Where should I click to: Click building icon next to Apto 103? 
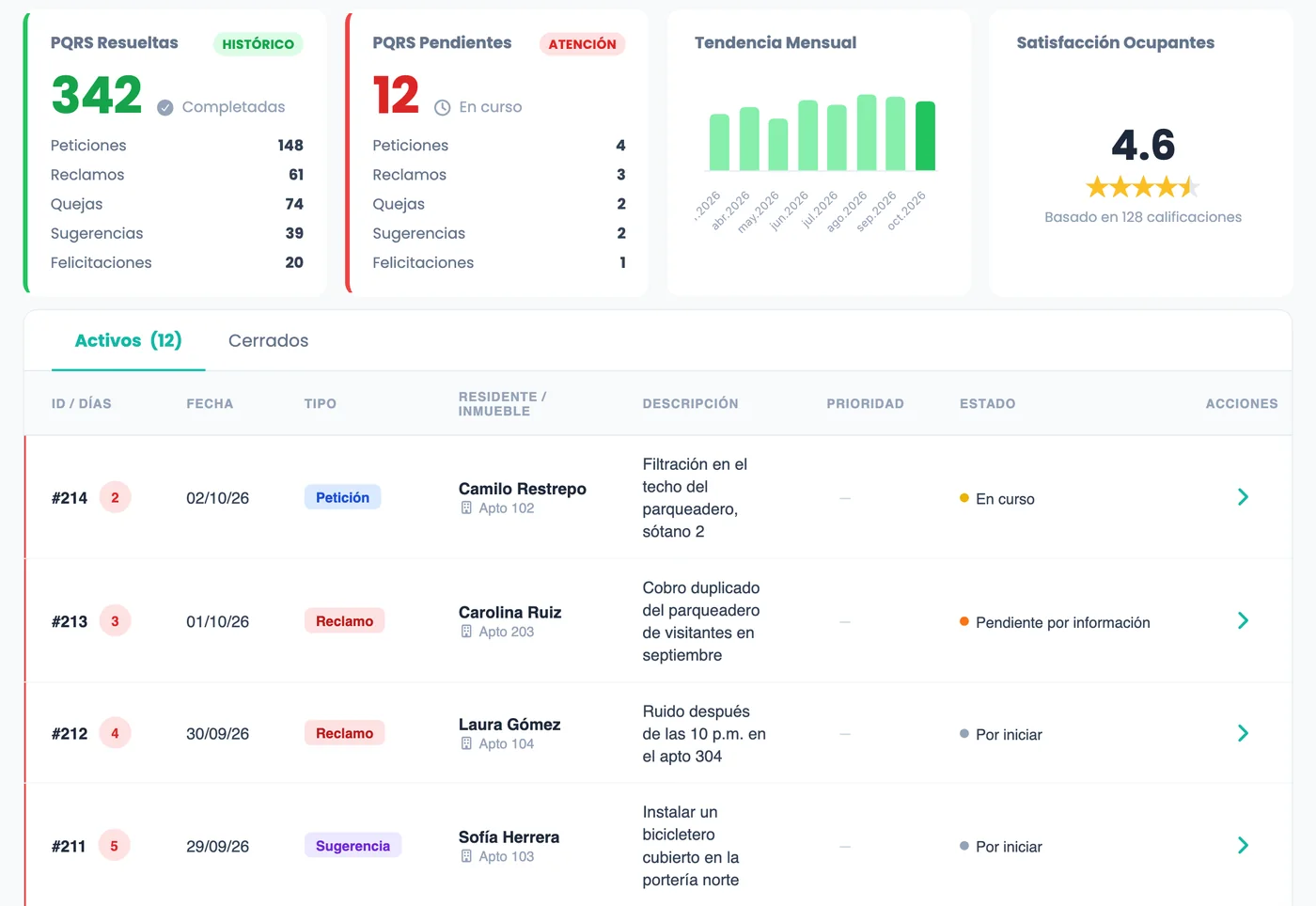coord(466,856)
